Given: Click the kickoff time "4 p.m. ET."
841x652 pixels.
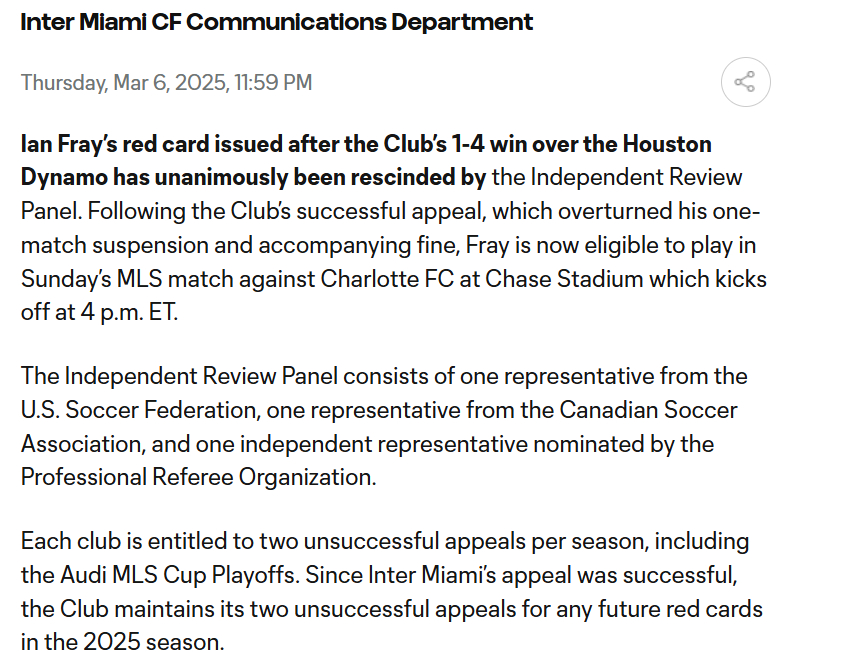Looking at the screenshot, I should click(x=129, y=313).
